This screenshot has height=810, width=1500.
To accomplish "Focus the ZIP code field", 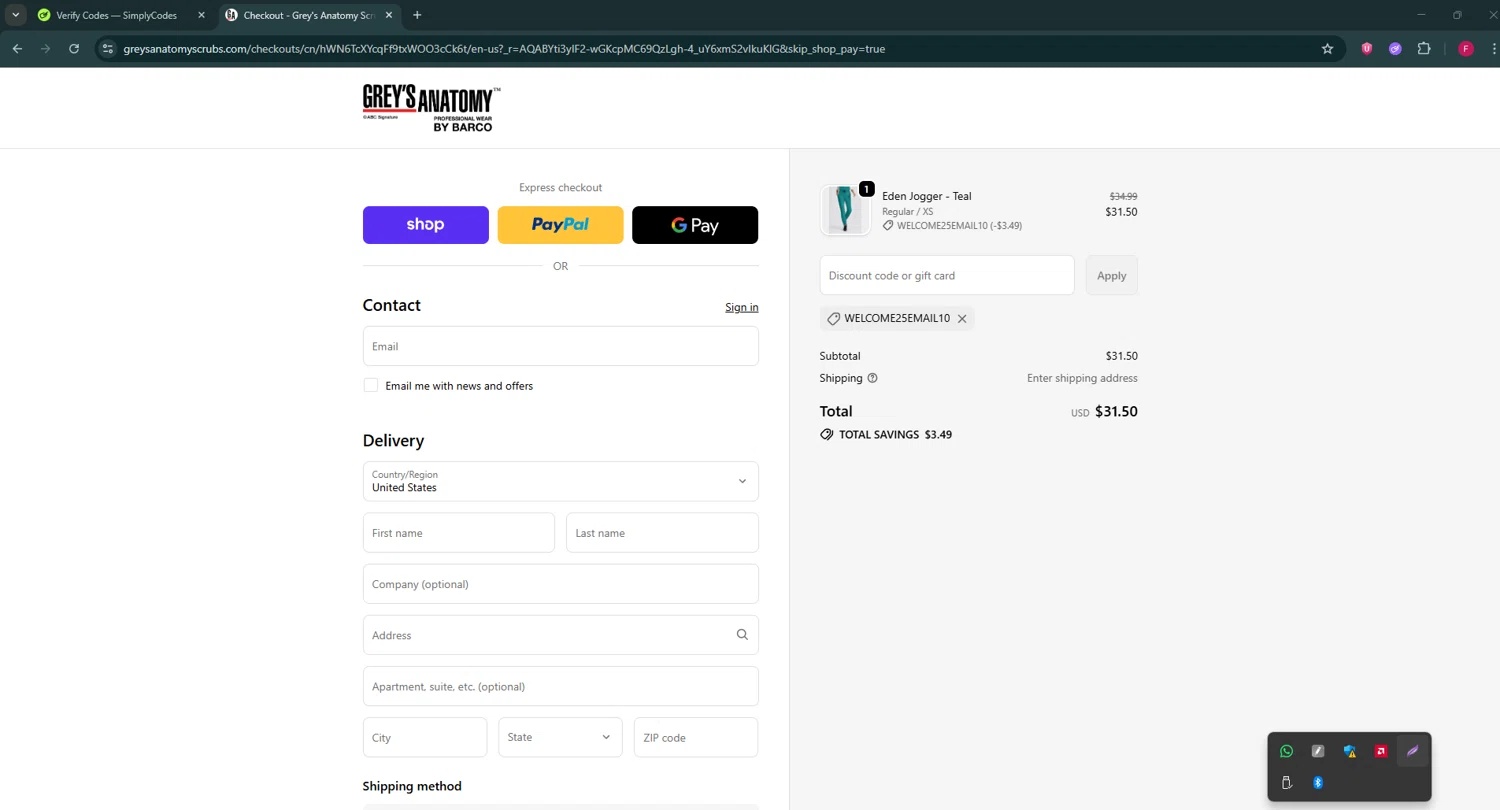I will [696, 737].
